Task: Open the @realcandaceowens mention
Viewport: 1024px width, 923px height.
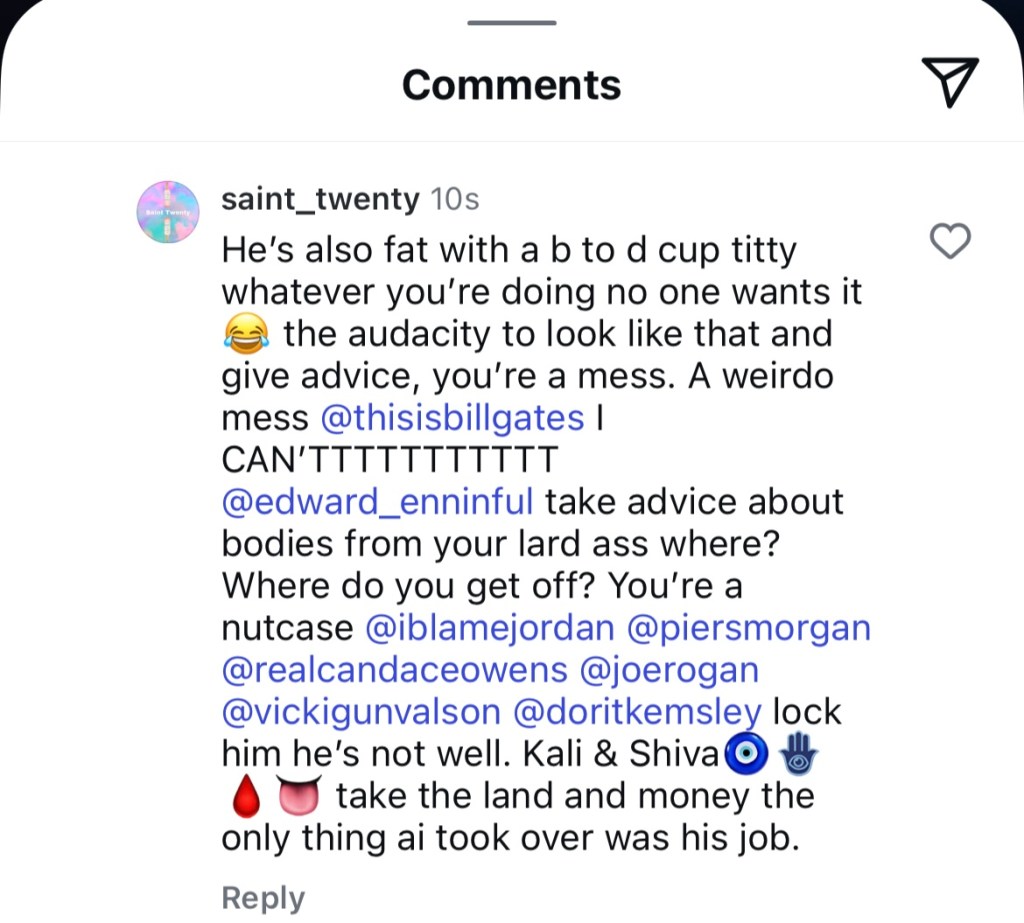Action: click(394, 670)
